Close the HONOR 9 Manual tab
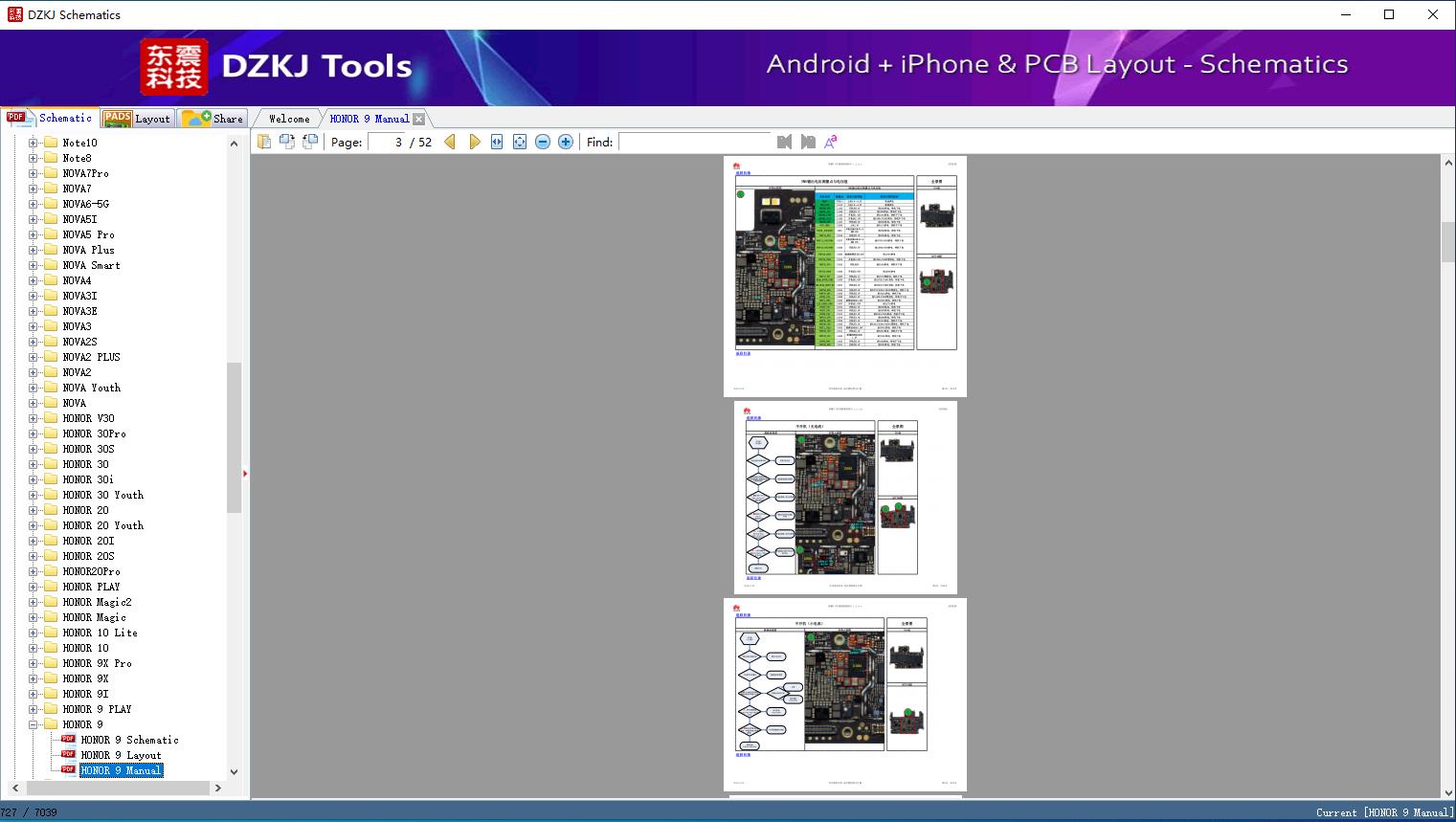 coord(418,119)
